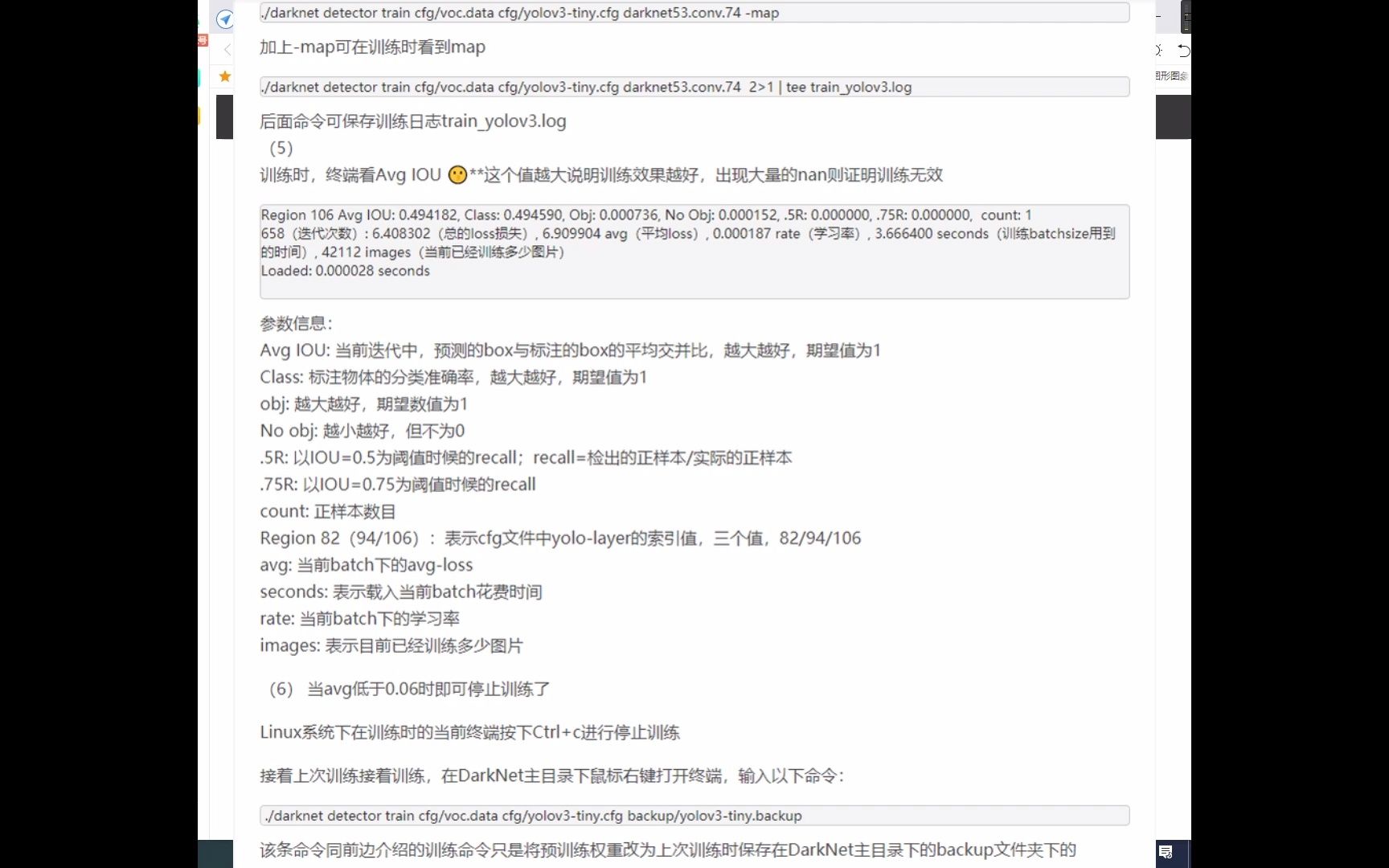1389x868 pixels.
Task: Go back with the left chevron arrow
Action: (x=227, y=50)
